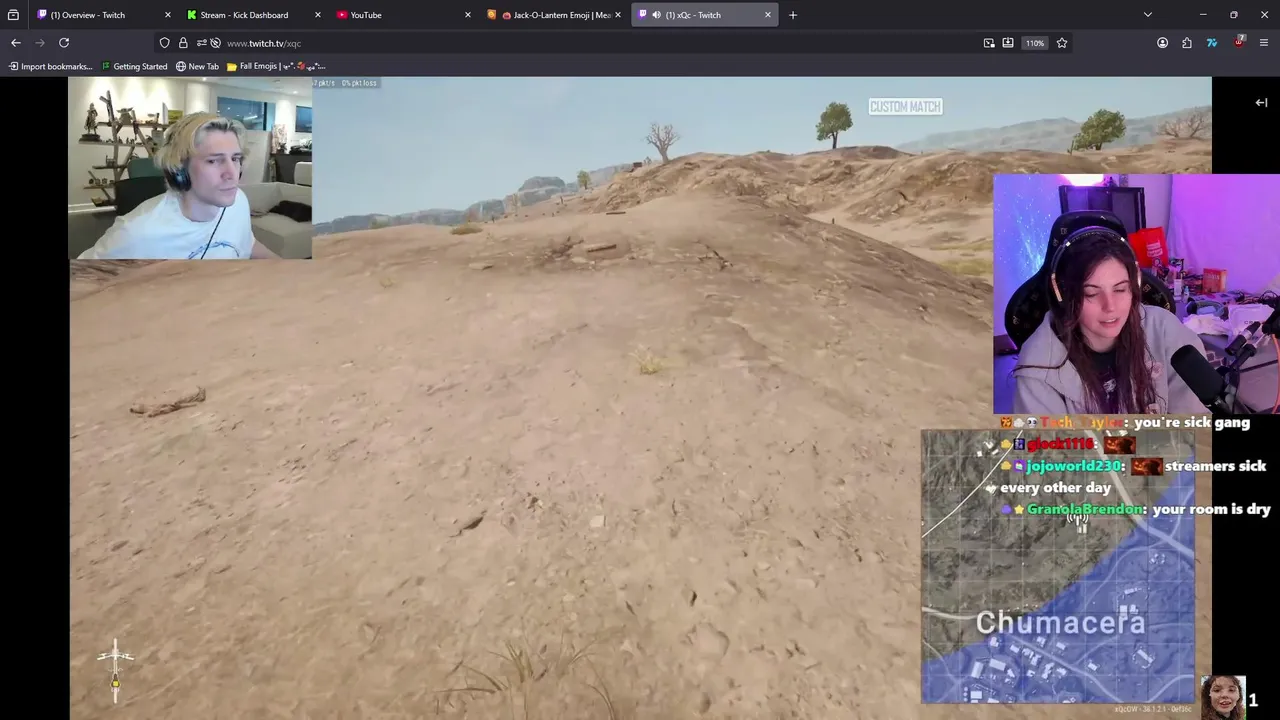The width and height of the screenshot is (1280, 720).
Task: Go forward to the next page
Action: [x=40, y=43]
